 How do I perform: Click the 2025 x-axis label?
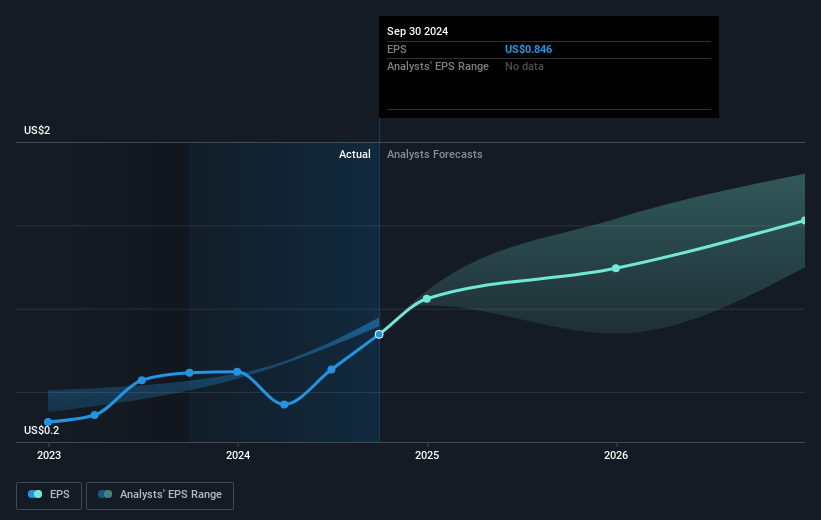427,455
